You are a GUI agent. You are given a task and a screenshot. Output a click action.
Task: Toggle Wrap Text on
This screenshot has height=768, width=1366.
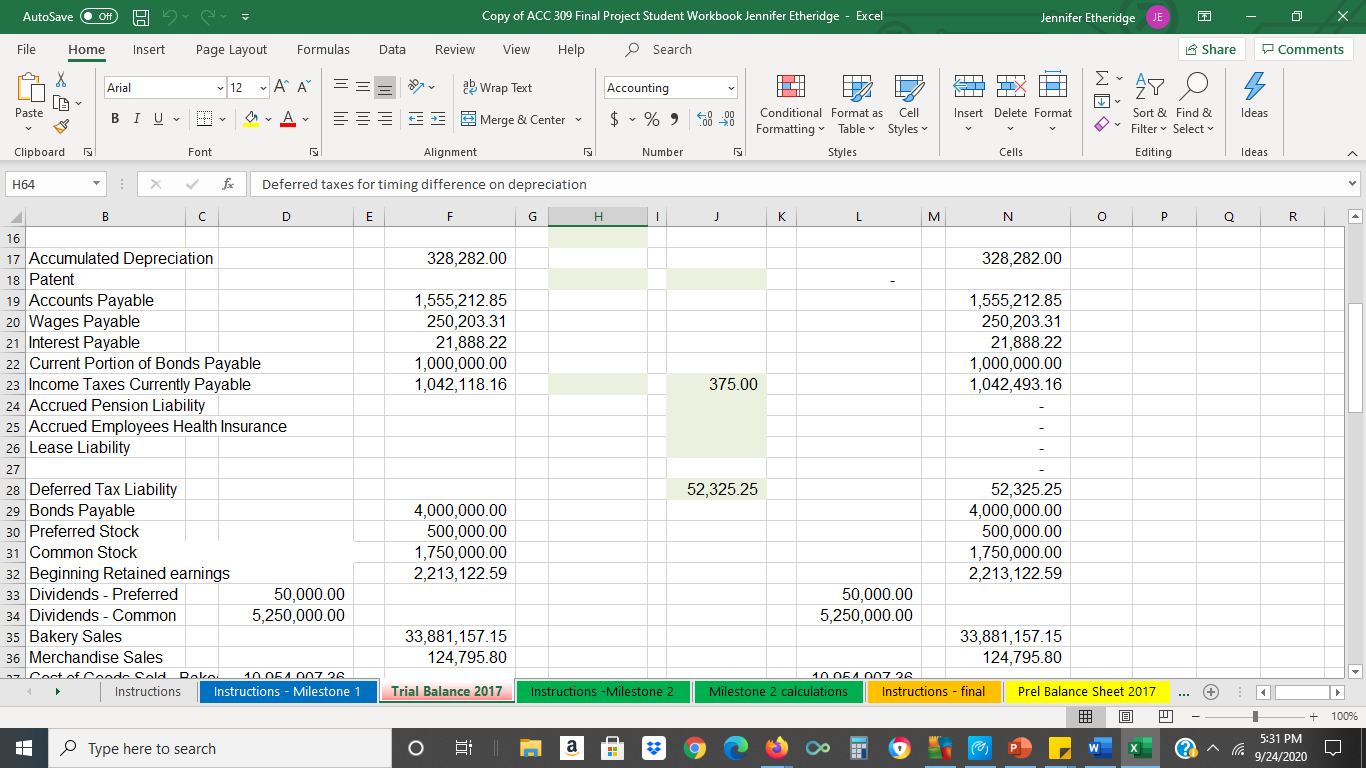497,88
